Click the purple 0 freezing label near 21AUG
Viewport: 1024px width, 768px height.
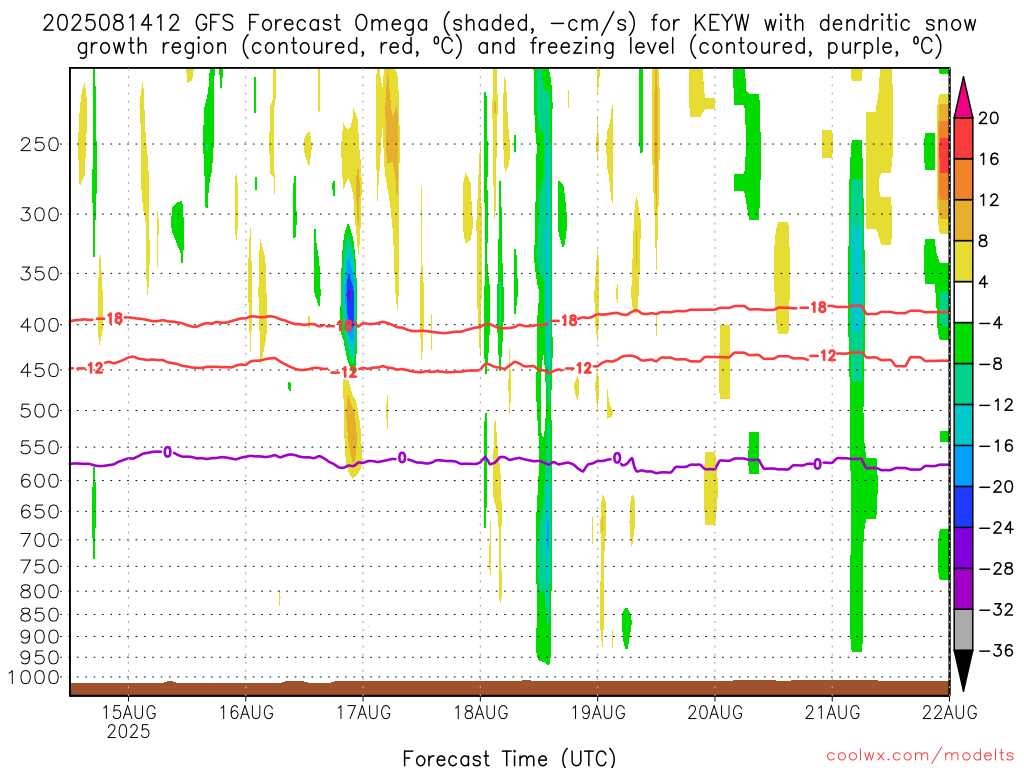coord(818,464)
